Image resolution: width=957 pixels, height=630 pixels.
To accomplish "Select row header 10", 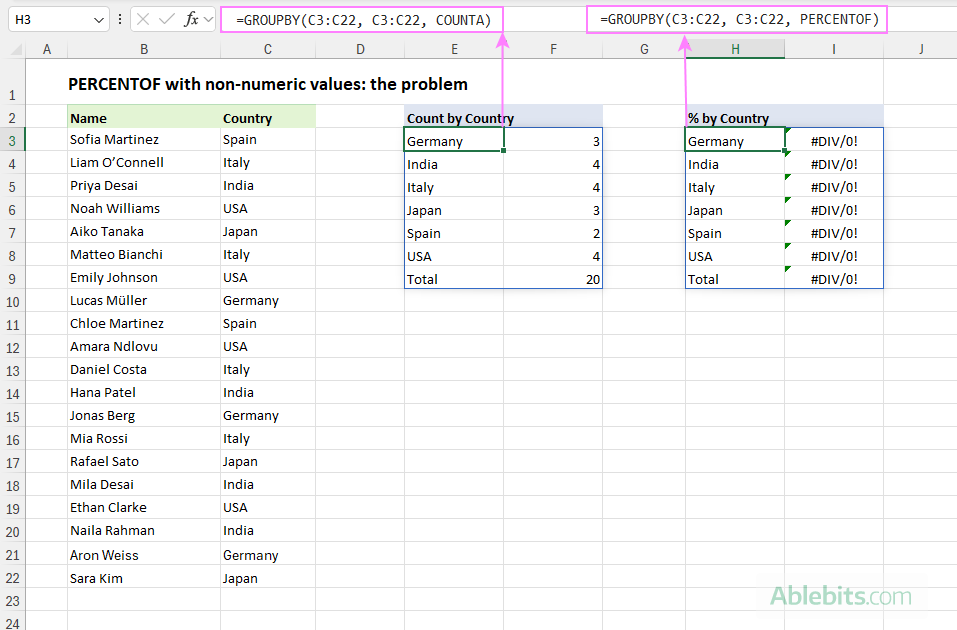I will coord(14,300).
